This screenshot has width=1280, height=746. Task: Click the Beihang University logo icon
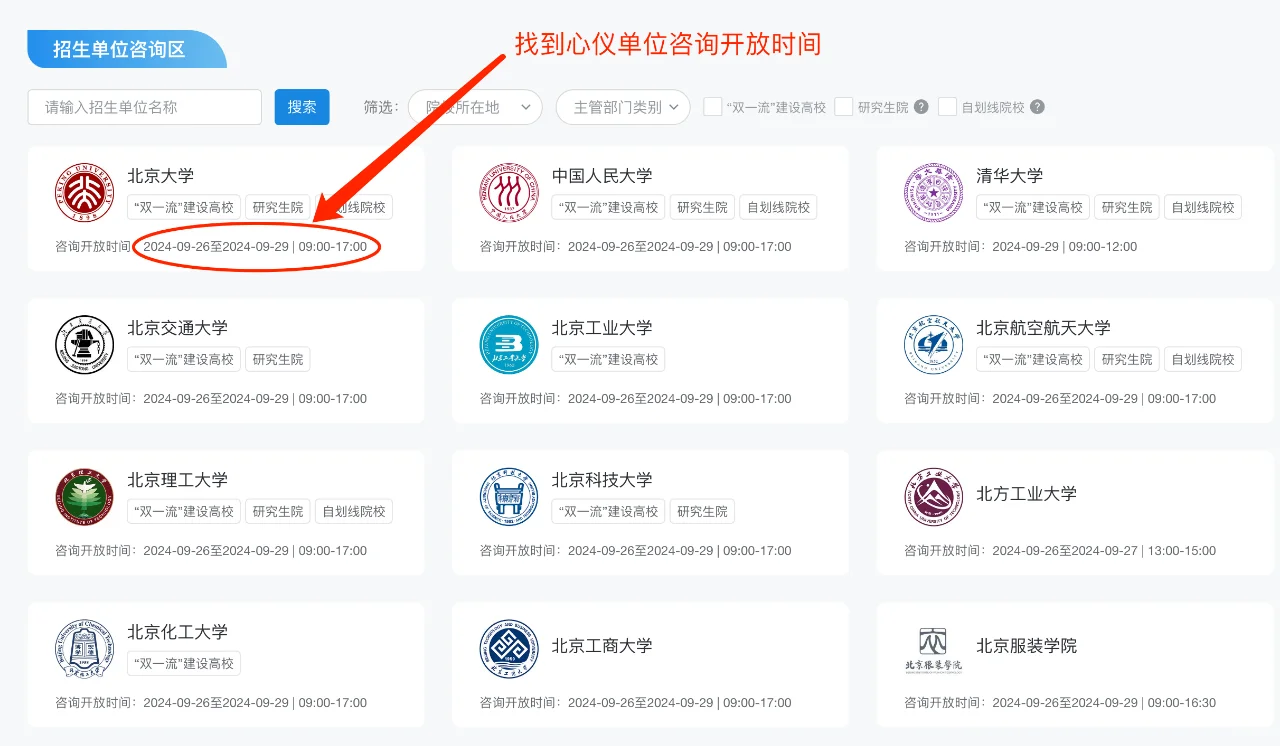point(933,344)
